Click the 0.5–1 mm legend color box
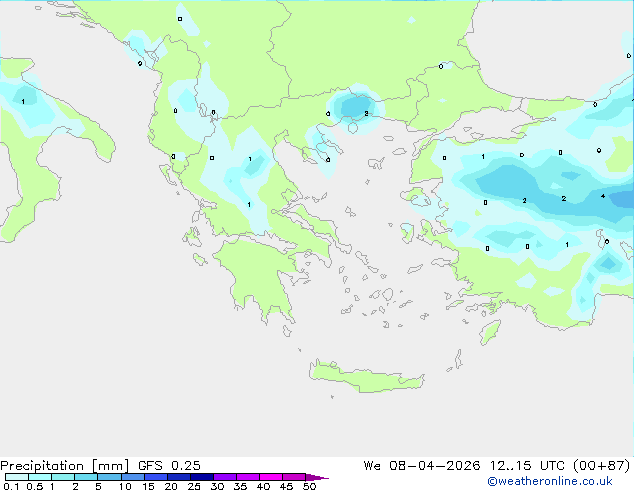Viewport: 634px width, 490px height. (x=40, y=477)
